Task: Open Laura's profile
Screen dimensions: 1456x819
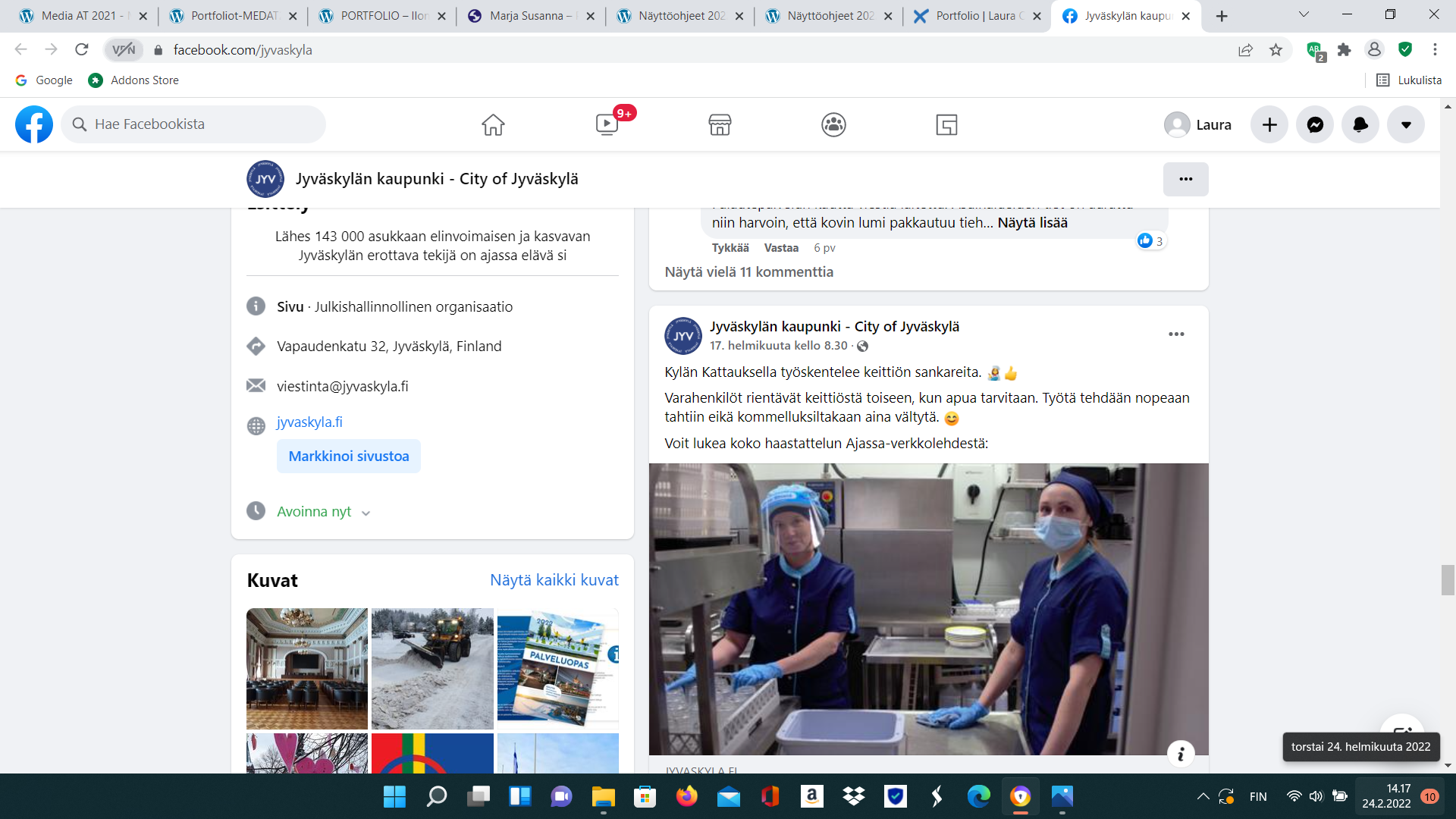Action: click(x=1198, y=124)
